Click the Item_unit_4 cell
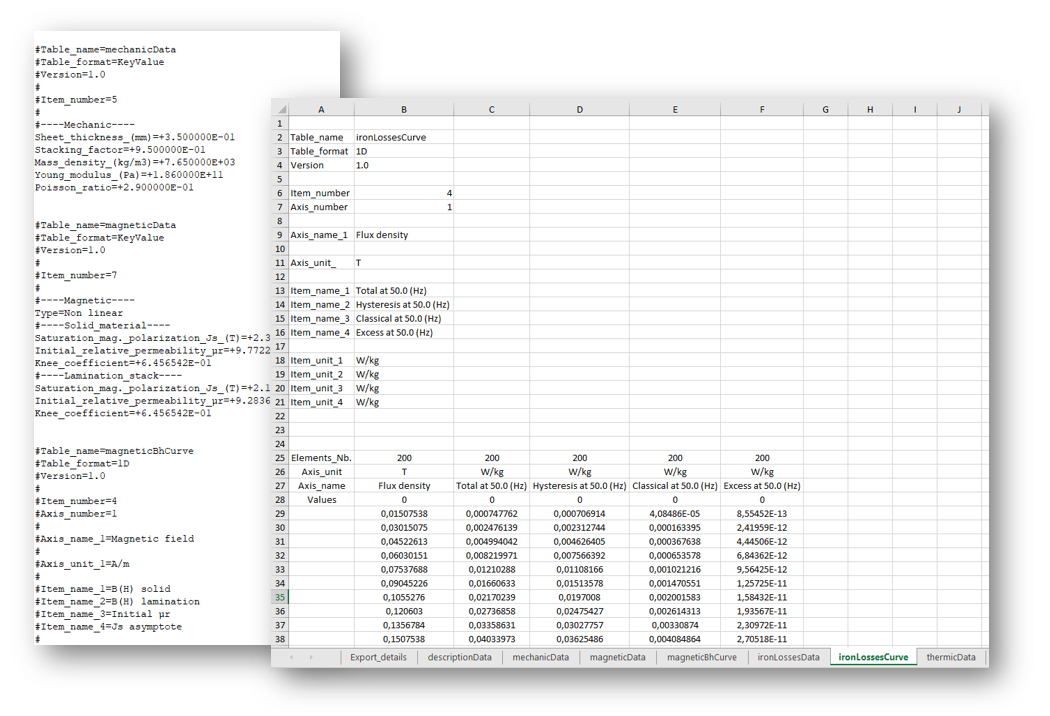 click(321, 402)
